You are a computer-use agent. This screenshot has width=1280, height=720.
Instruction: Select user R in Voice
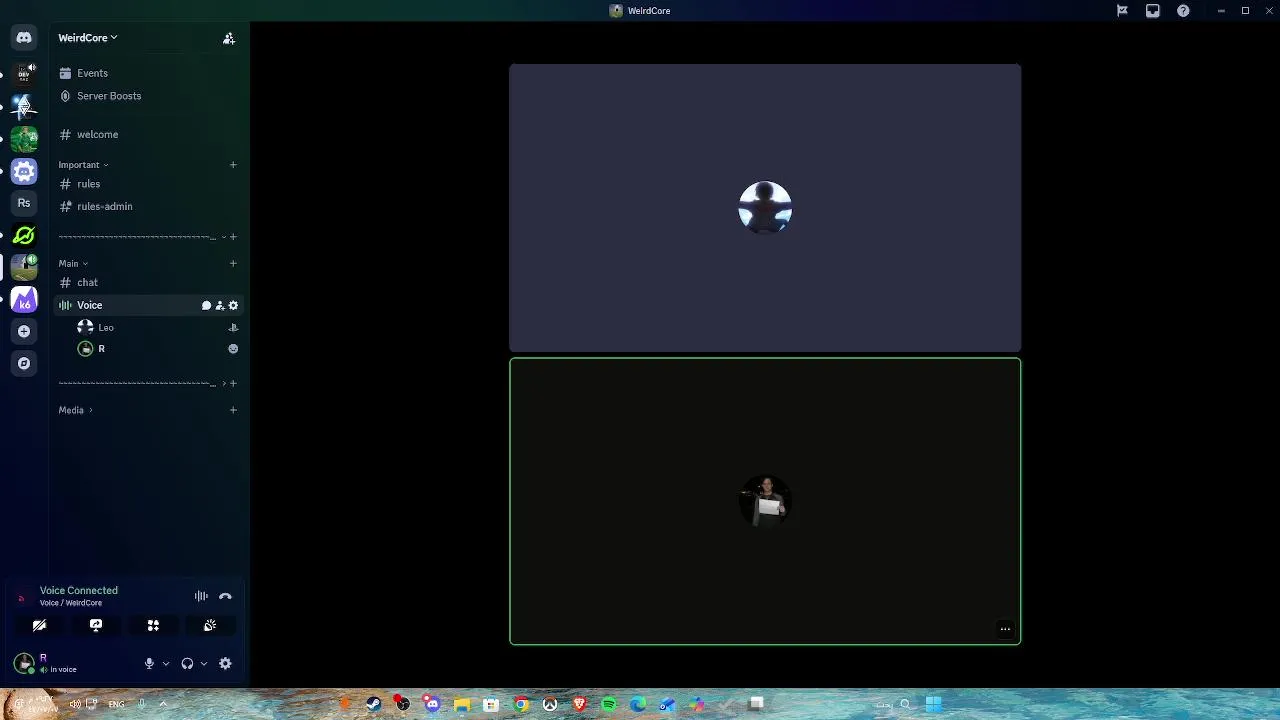pyautogui.click(x=160, y=349)
